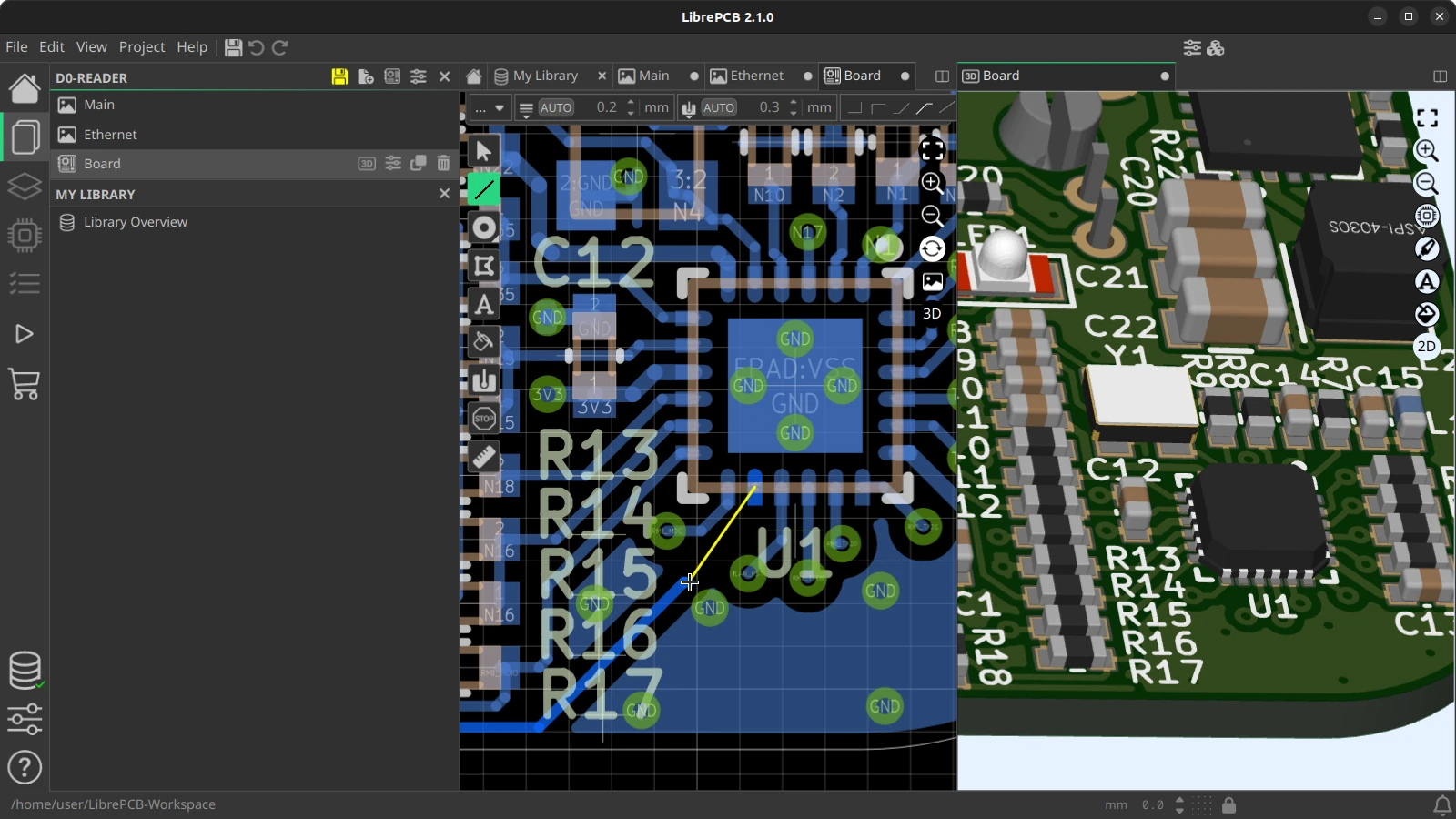The image size is (1456, 819).
Task: Zoom out on the 2D board view
Action: (x=932, y=216)
